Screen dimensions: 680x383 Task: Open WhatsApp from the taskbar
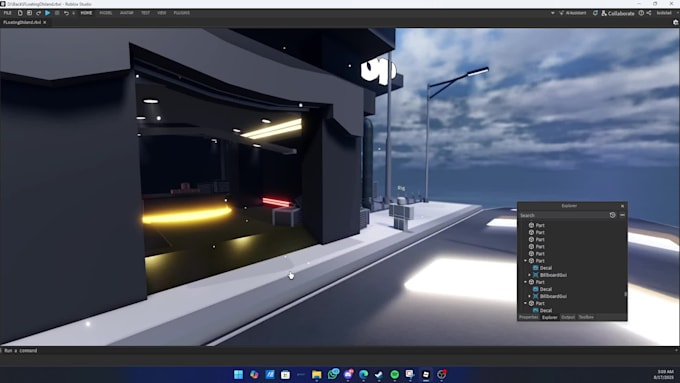pos(333,374)
